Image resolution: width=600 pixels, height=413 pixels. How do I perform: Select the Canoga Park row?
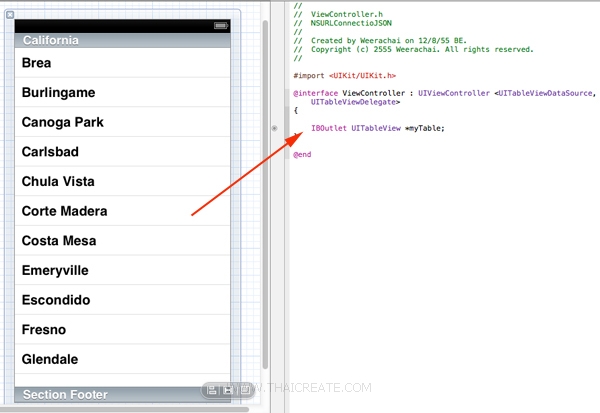(122, 122)
